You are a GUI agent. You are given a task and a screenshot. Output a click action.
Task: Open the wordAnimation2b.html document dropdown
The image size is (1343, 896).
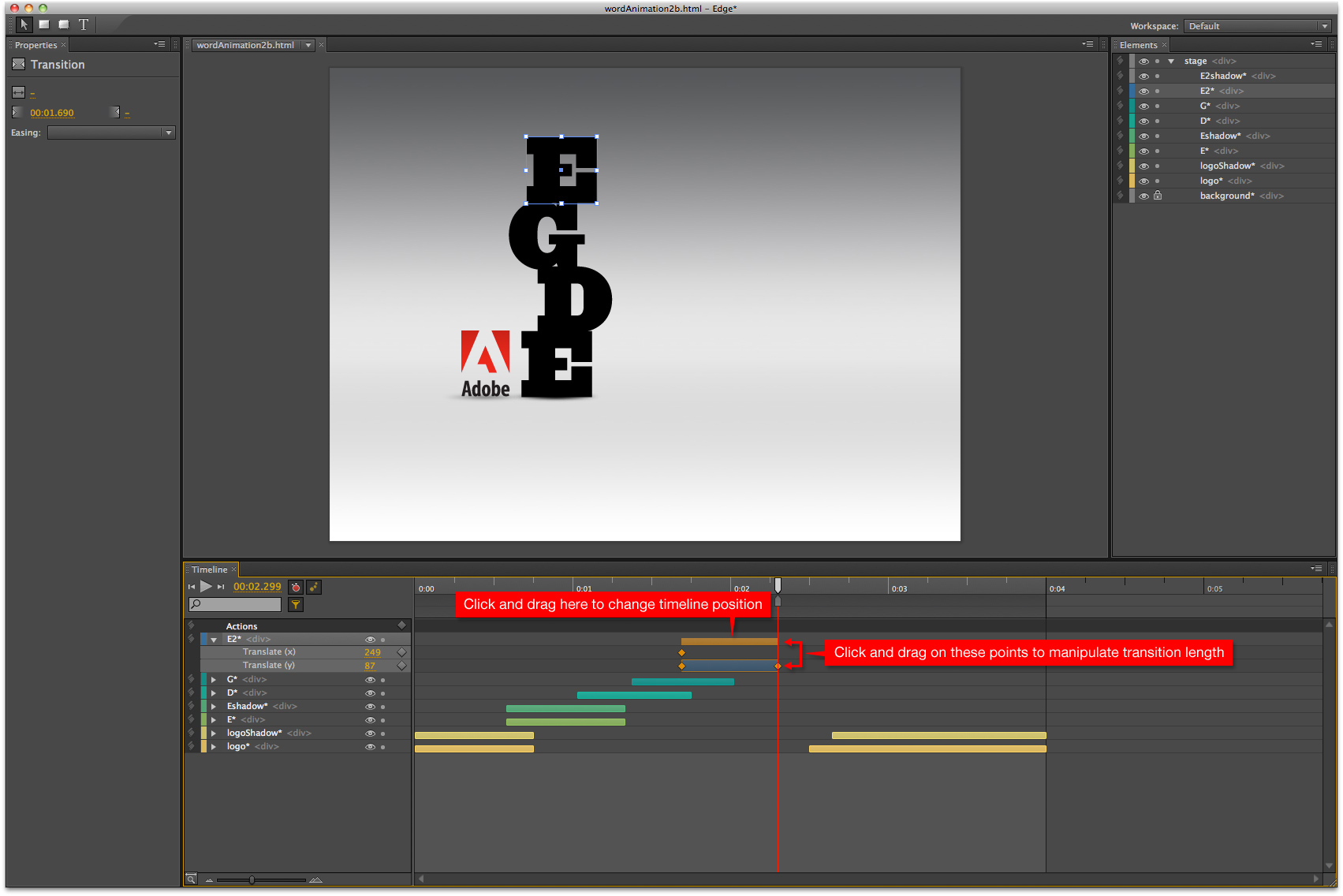pos(308,45)
